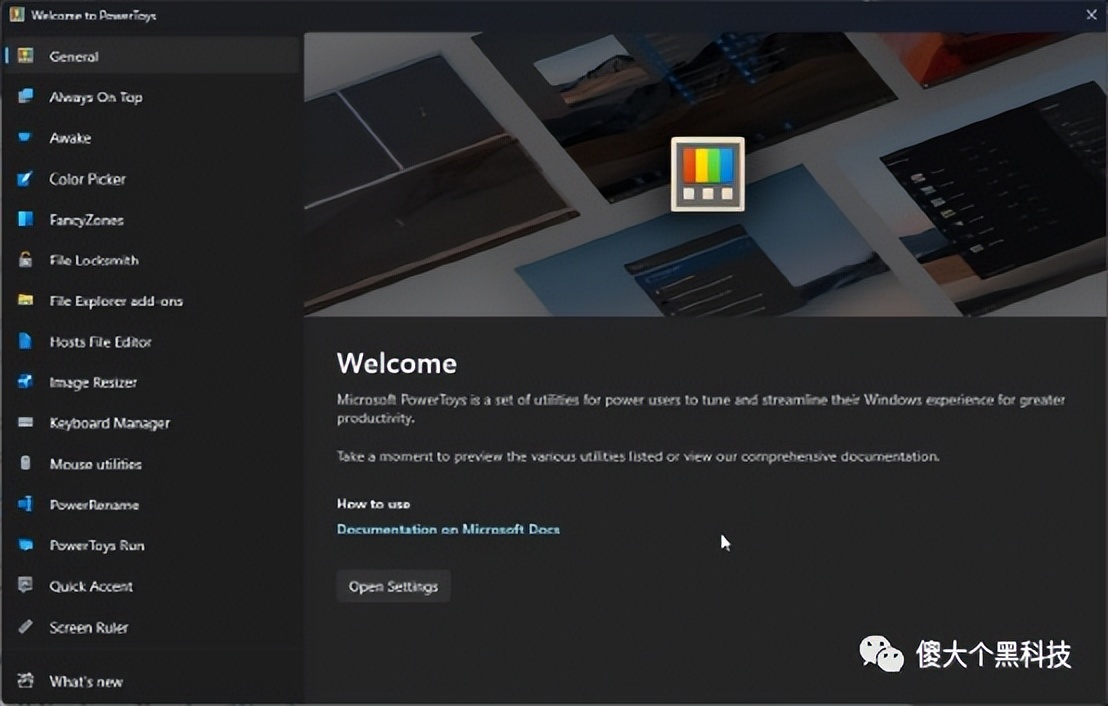Click the PowerToys Run icon

pyautogui.click(x=25, y=545)
